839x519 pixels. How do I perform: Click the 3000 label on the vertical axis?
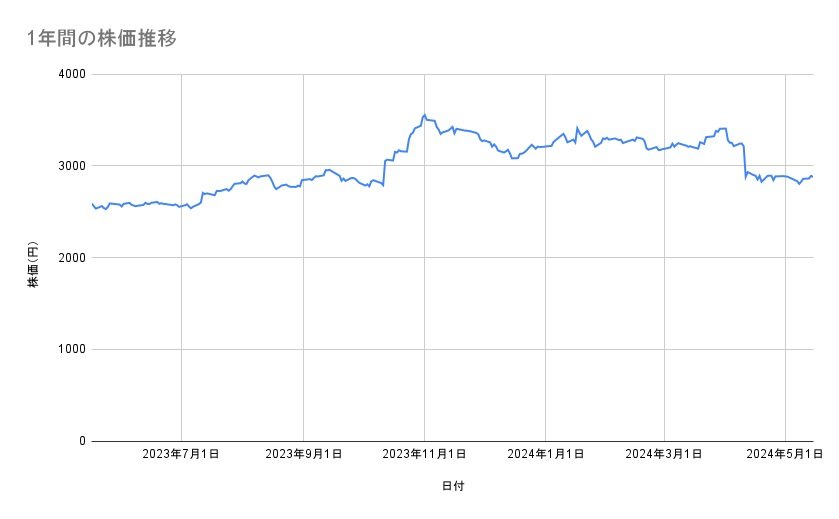[69, 166]
